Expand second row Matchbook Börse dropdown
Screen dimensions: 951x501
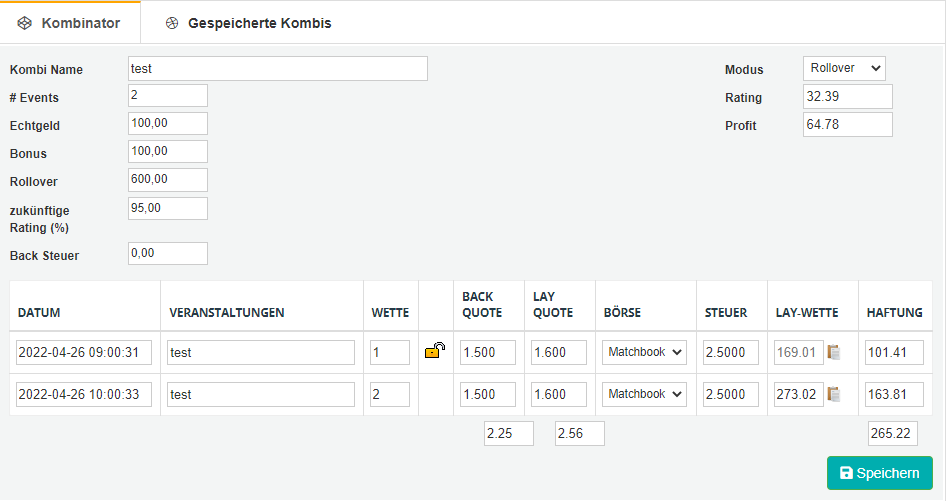[644, 394]
